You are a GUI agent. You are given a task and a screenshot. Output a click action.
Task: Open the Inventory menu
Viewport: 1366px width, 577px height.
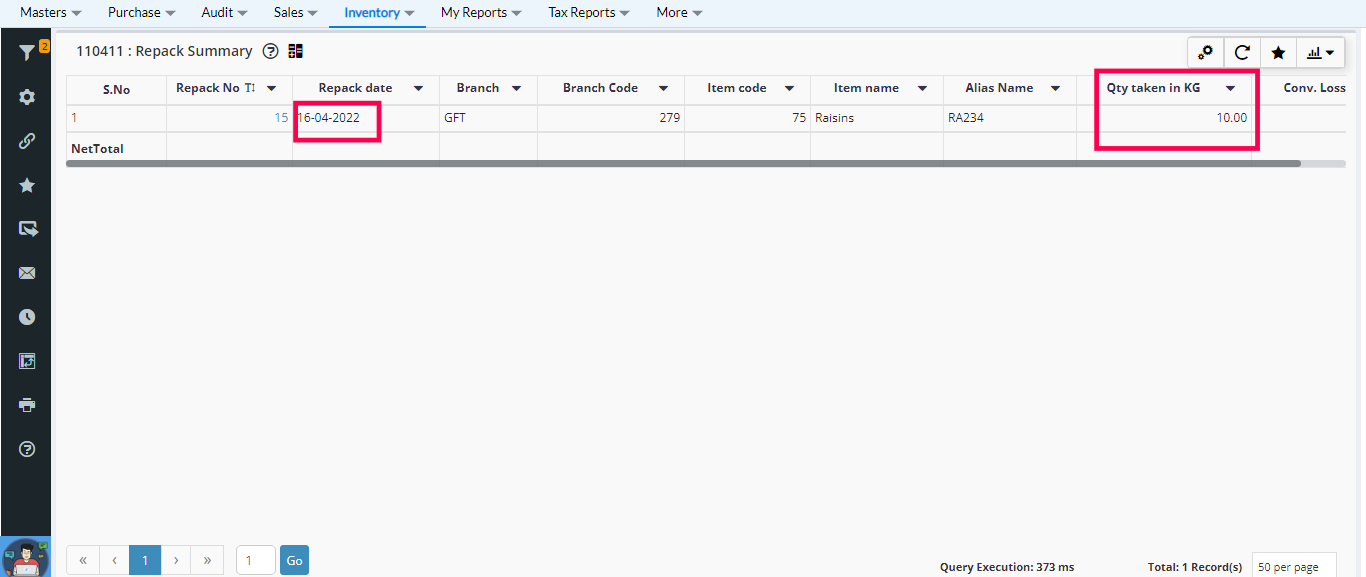378,13
